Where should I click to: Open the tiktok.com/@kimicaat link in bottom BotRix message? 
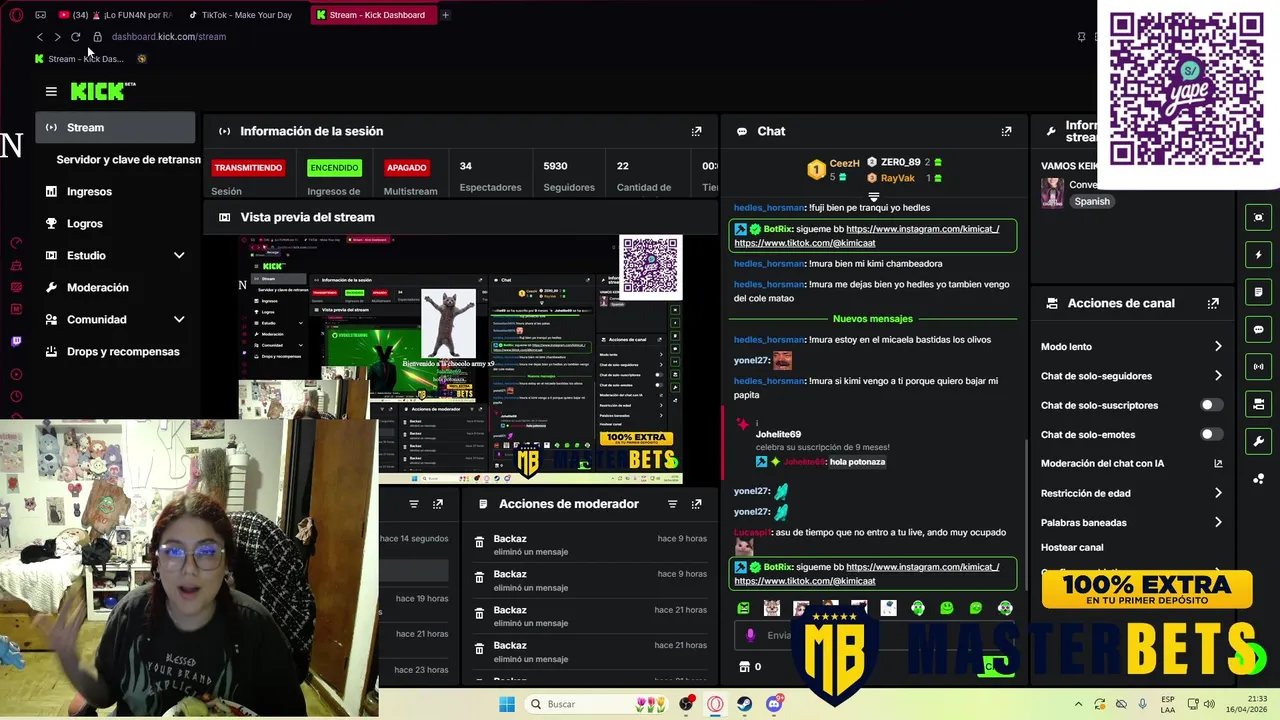(805, 581)
